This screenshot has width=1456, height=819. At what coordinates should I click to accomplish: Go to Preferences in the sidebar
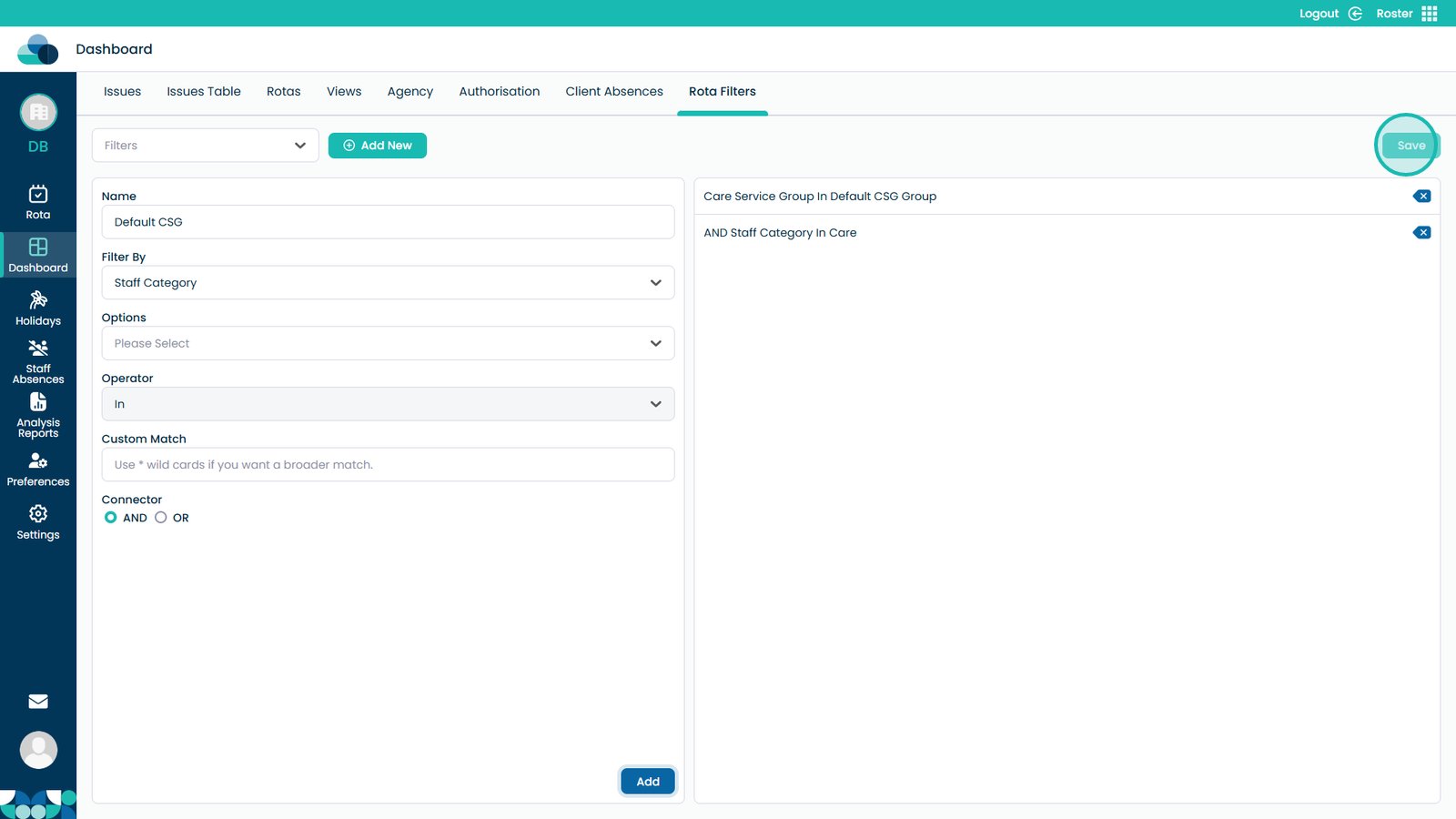coord(38,461)
